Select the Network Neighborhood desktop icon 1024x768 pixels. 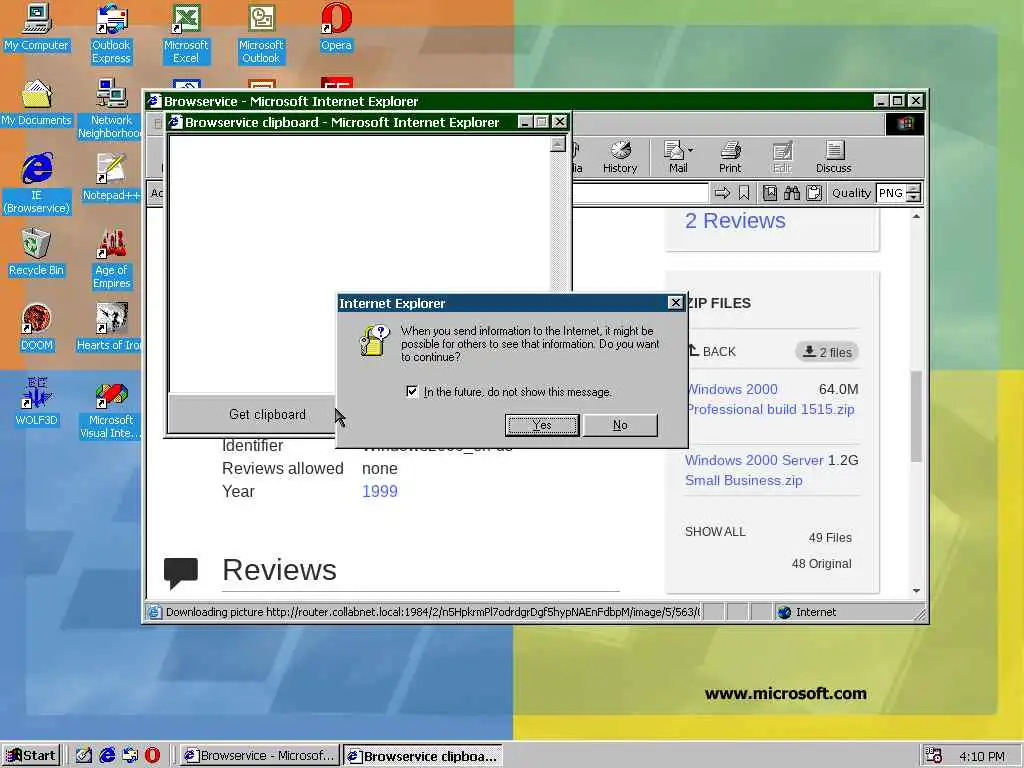coord(111,108)
